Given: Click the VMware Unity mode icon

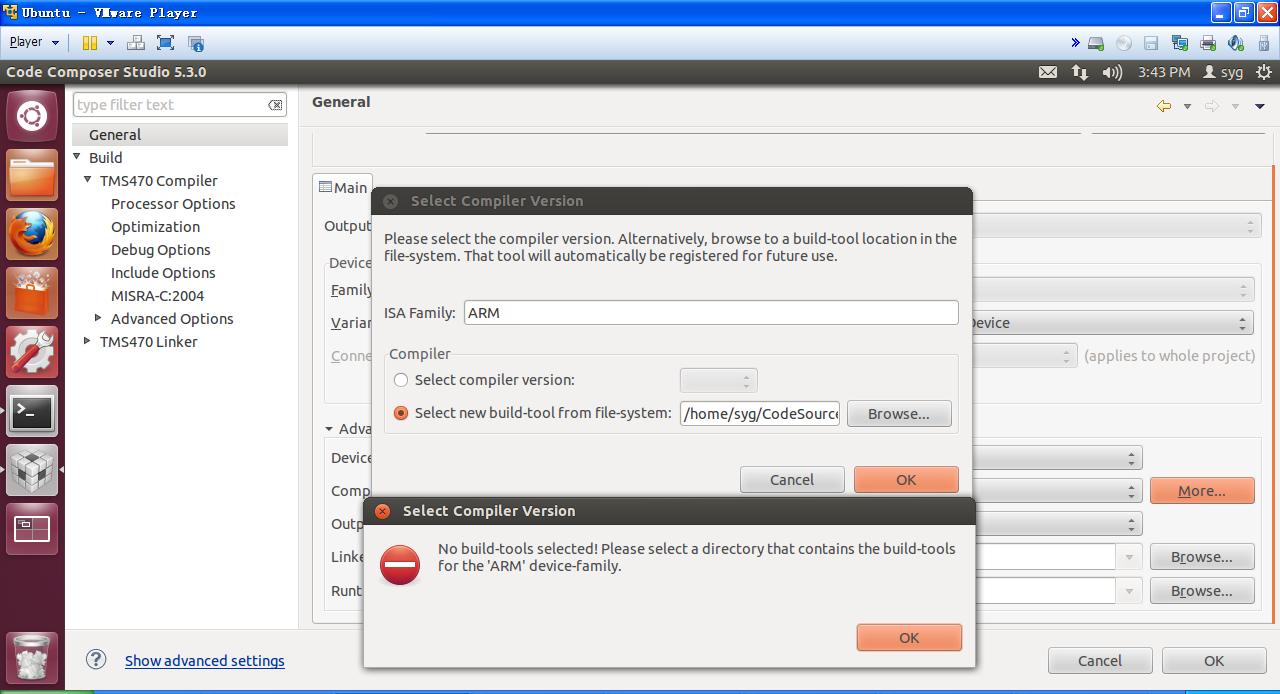Looking at the screenshot, I should pyautogui.click(x=196, y=43).
